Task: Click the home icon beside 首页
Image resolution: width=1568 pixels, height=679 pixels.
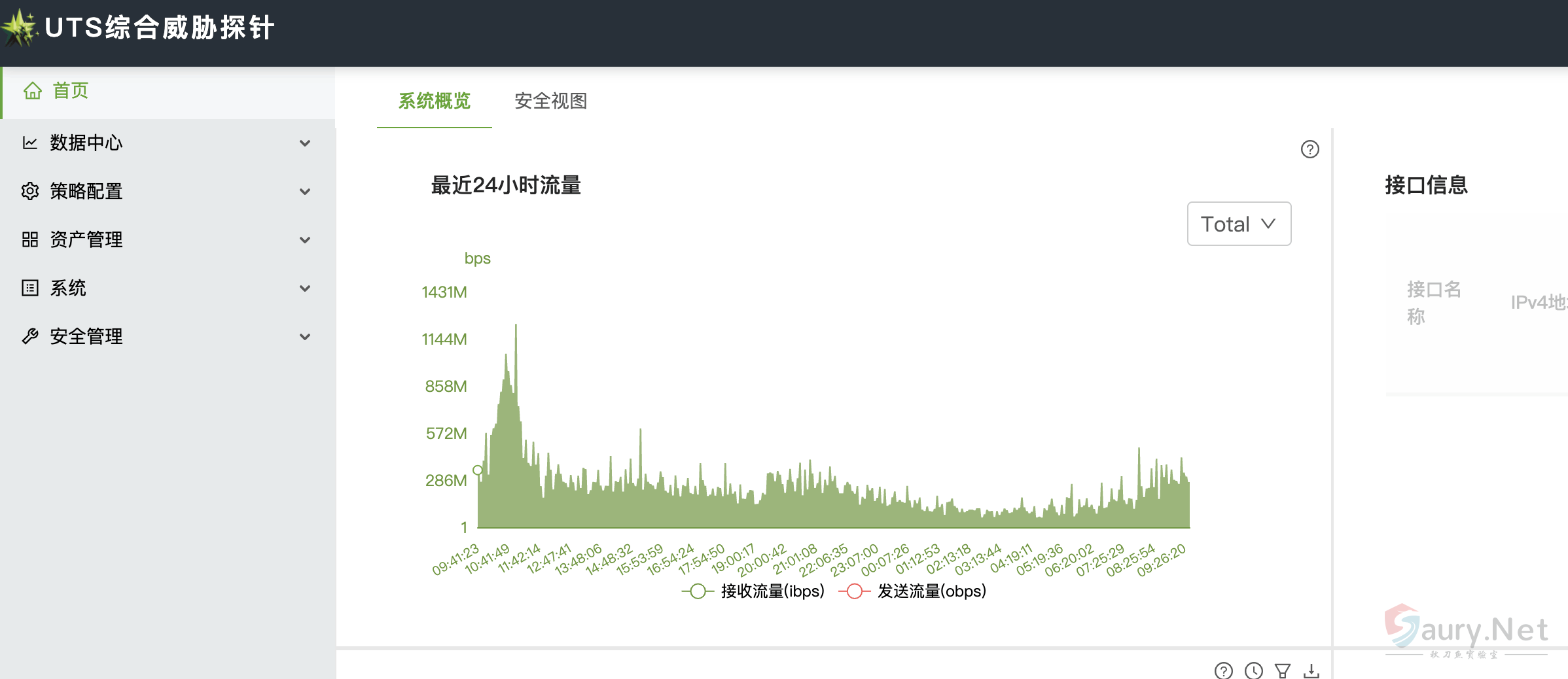Action: (x=33, y=91)
